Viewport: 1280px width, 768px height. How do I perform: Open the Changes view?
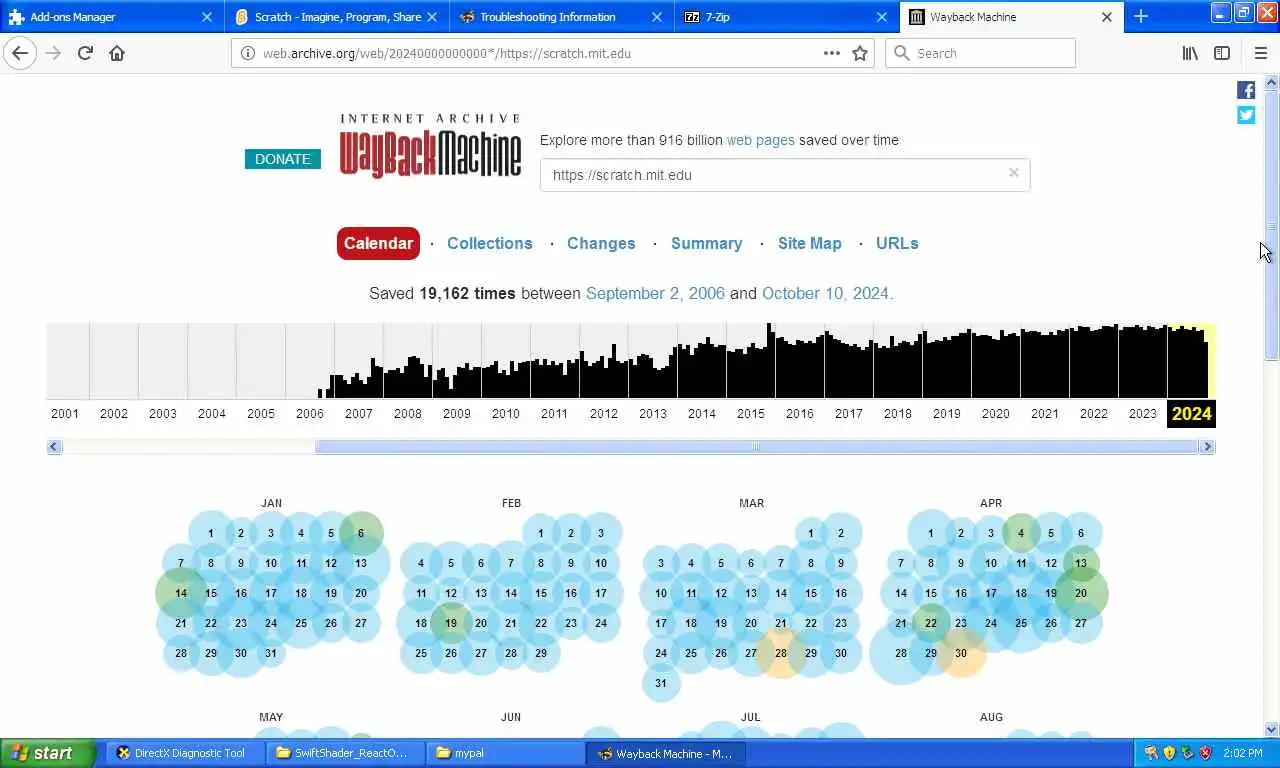[601, 243]
